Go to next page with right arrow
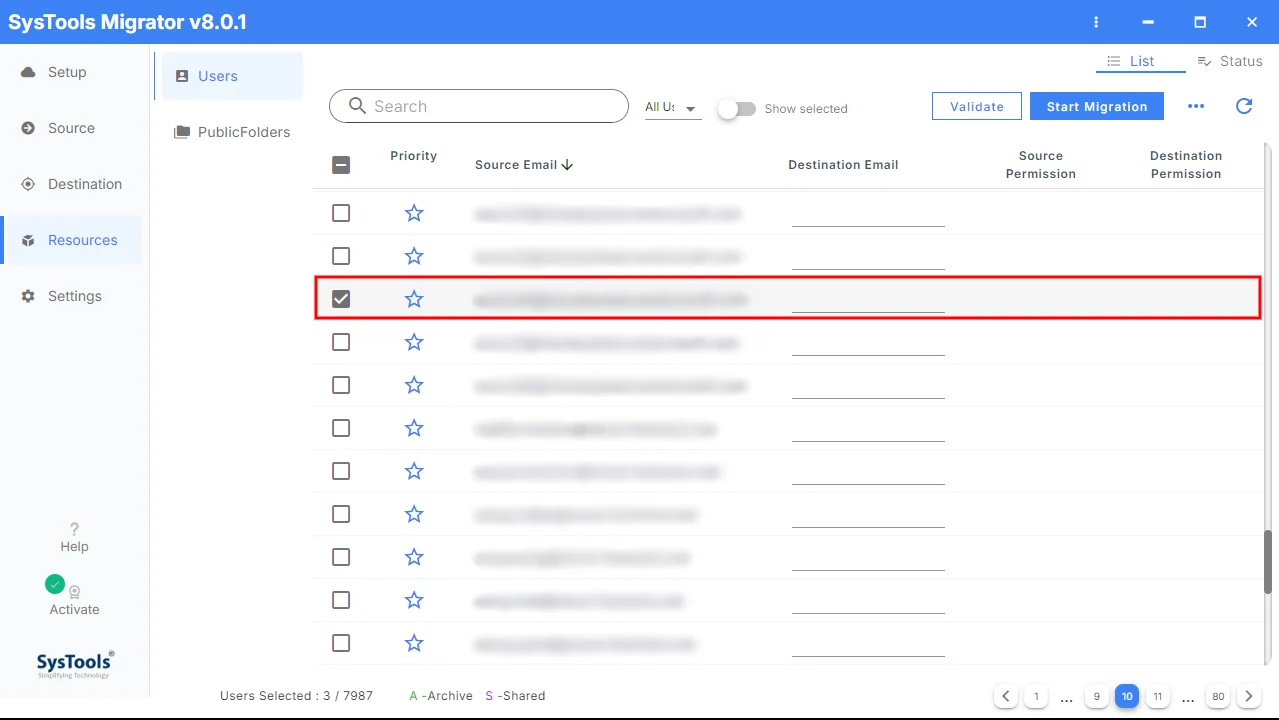1279x720 pixels. [1248, 696]
